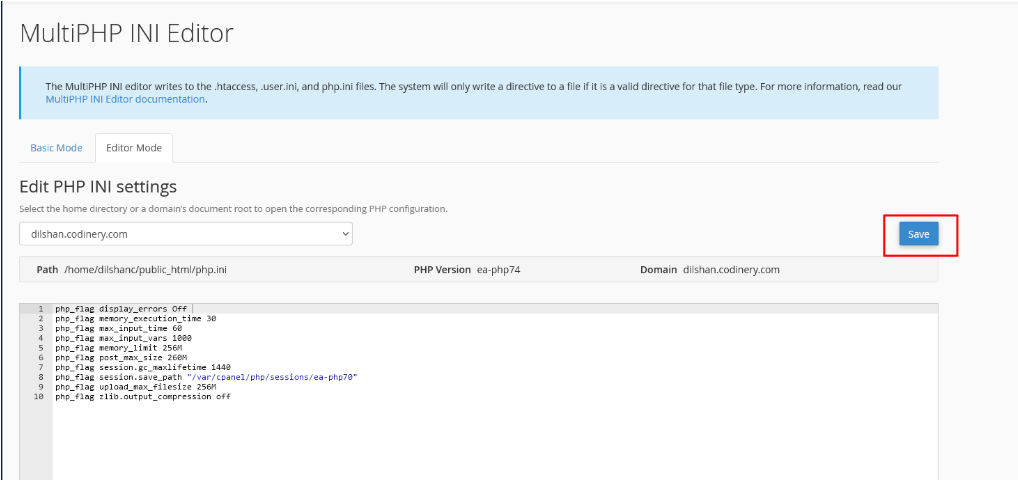Switch to the Basic Mode tab
Viewport: 1018px width, 483px height.
56,148
